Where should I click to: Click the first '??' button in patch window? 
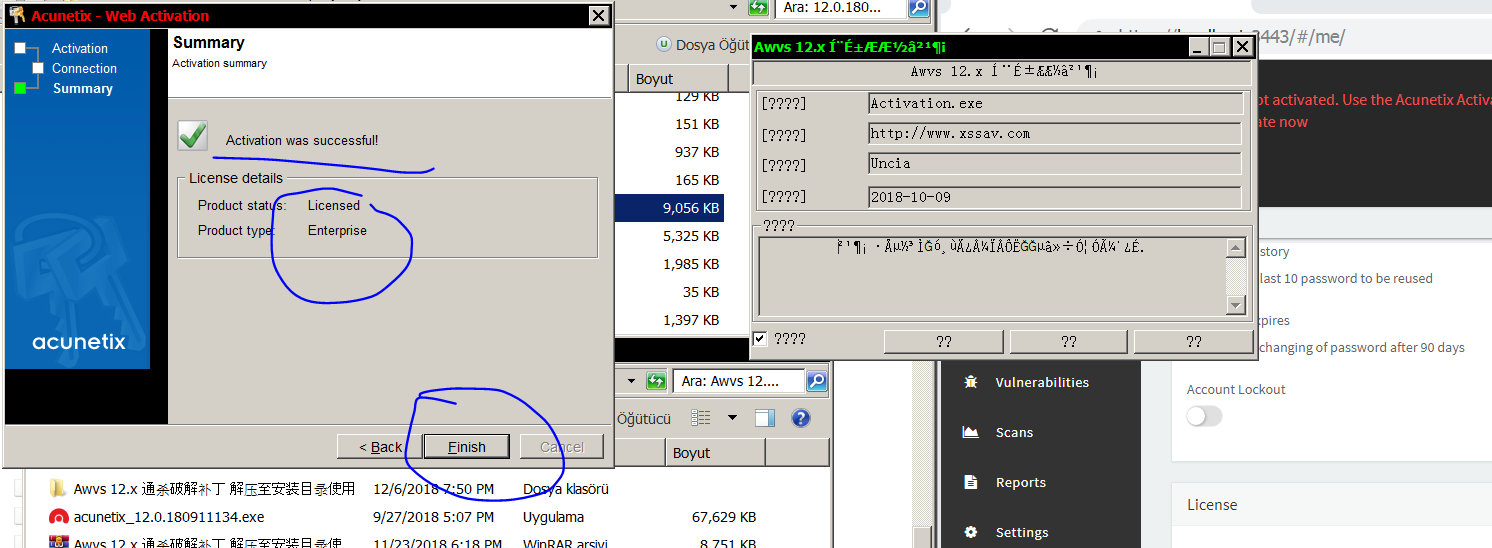pyautogui.click(x=944, y=341)
